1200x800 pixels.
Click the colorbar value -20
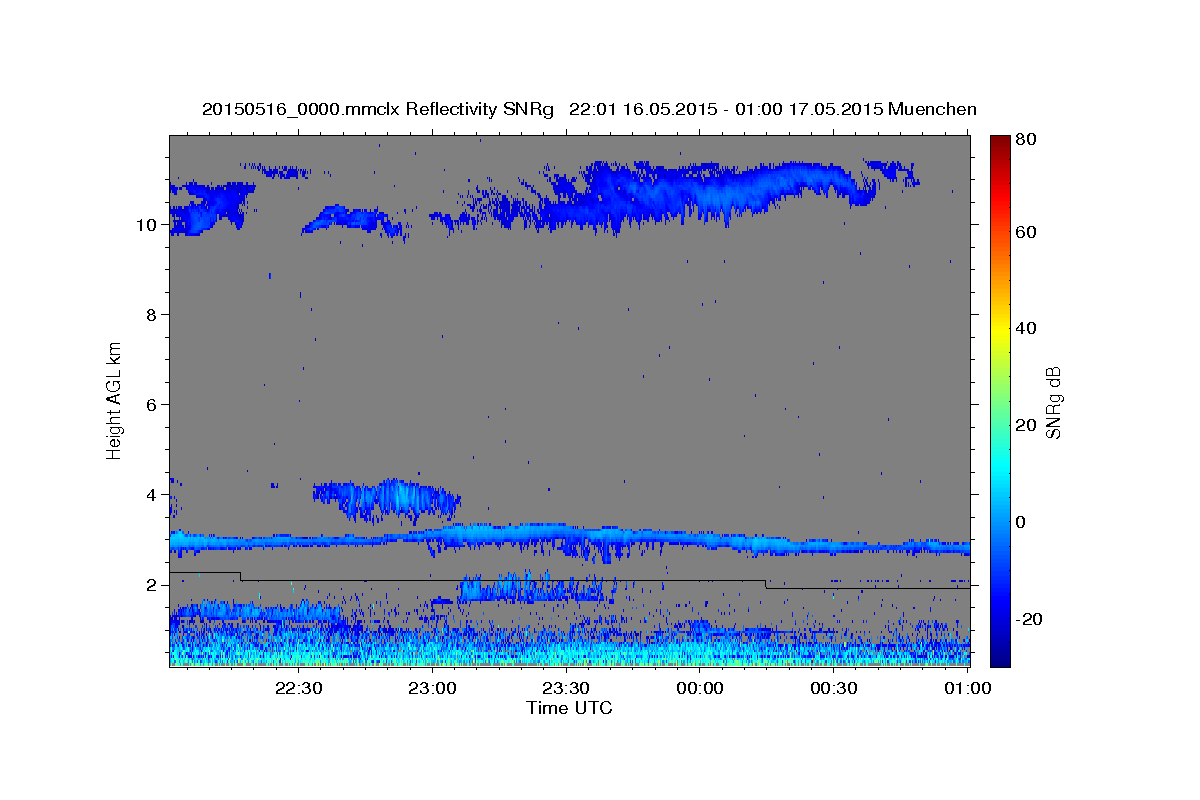pyautogui.click(x=1031, y=619)
